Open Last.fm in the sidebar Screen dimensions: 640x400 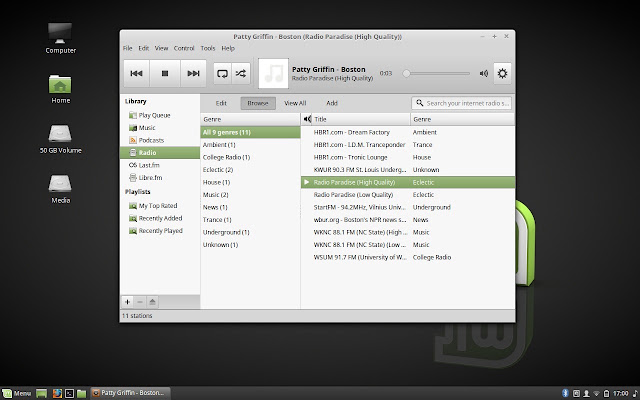click(160, 165)
